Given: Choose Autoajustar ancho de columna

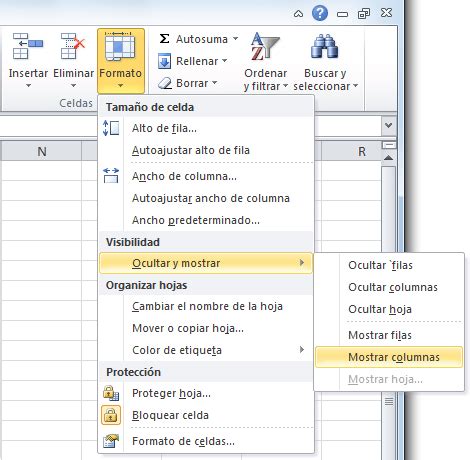Looking at the screenshot, I should pyautogui.click(x=206, y=198).
